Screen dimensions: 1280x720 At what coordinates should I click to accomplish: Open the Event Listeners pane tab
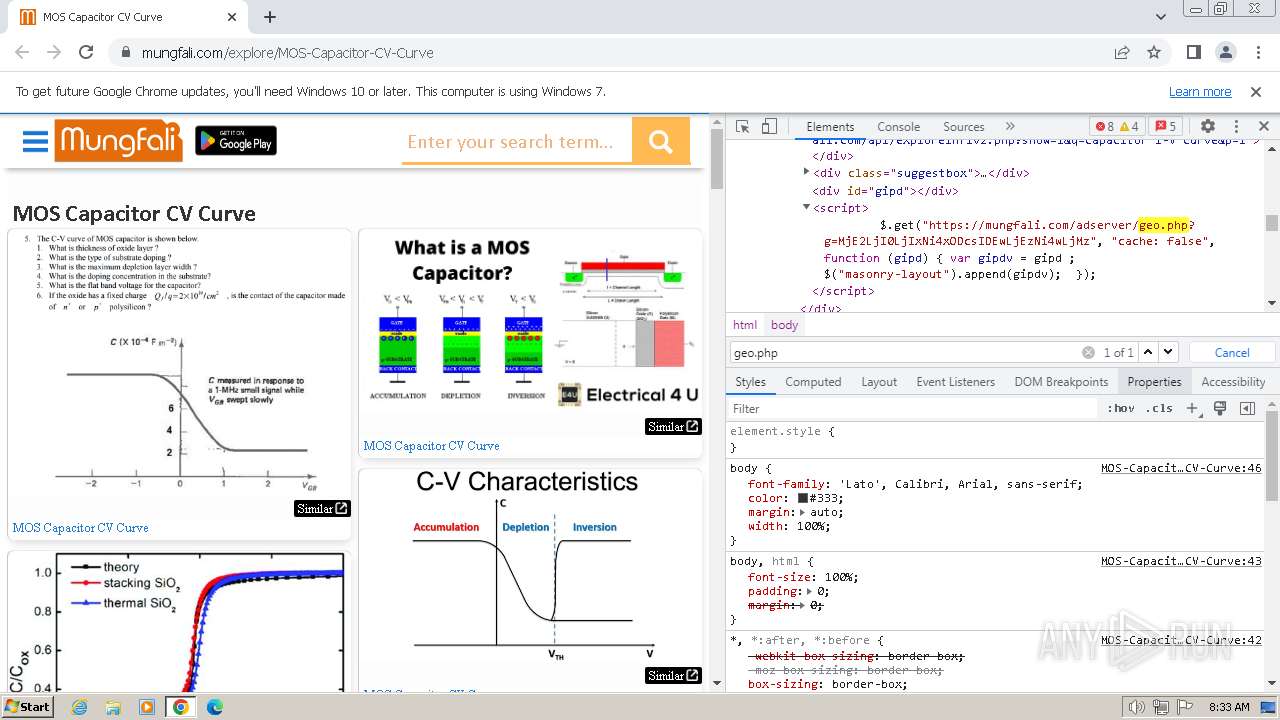[x=955, y=381]
